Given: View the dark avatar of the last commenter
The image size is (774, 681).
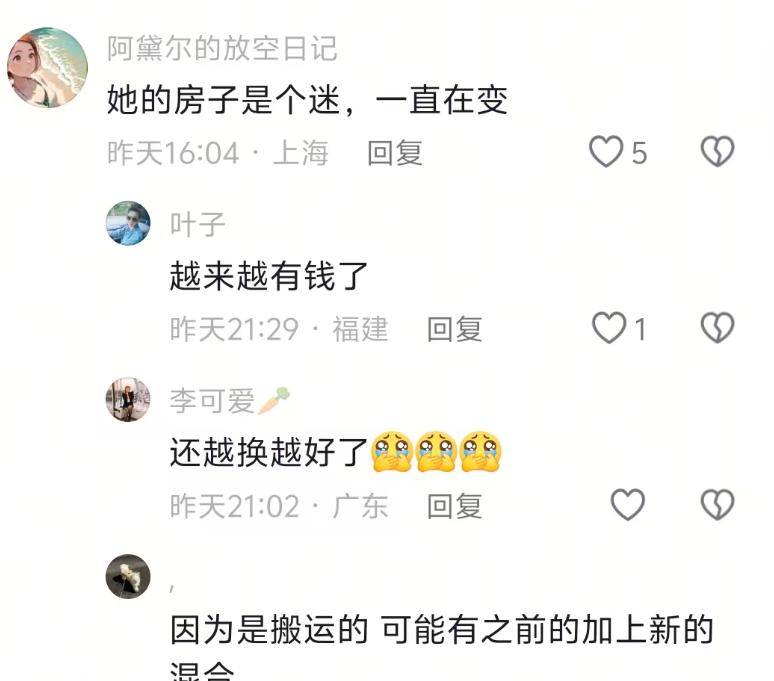Looking at the screenshot, I should [x=128, y=576].
